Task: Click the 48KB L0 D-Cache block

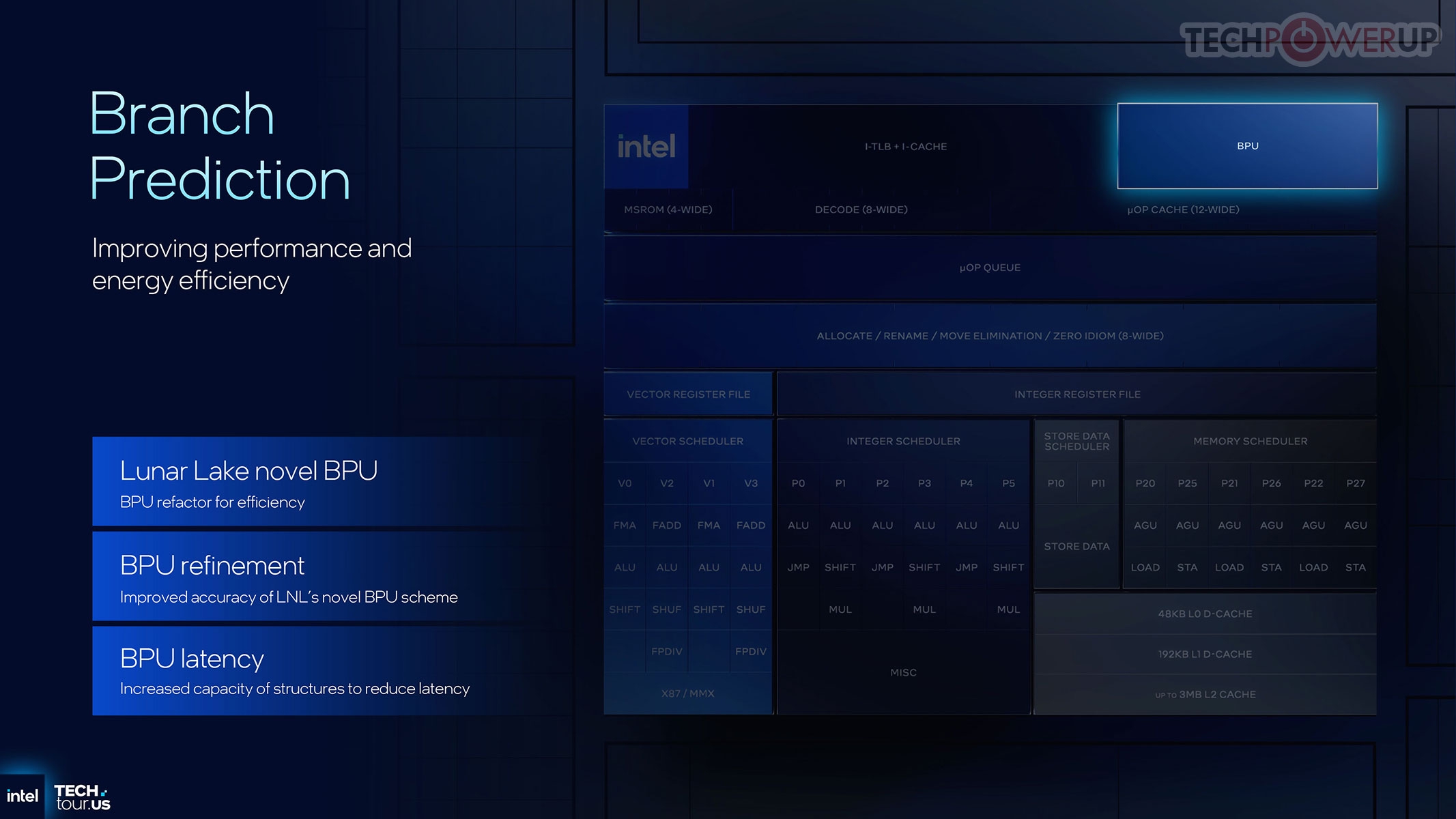Action: [1205, 614]
